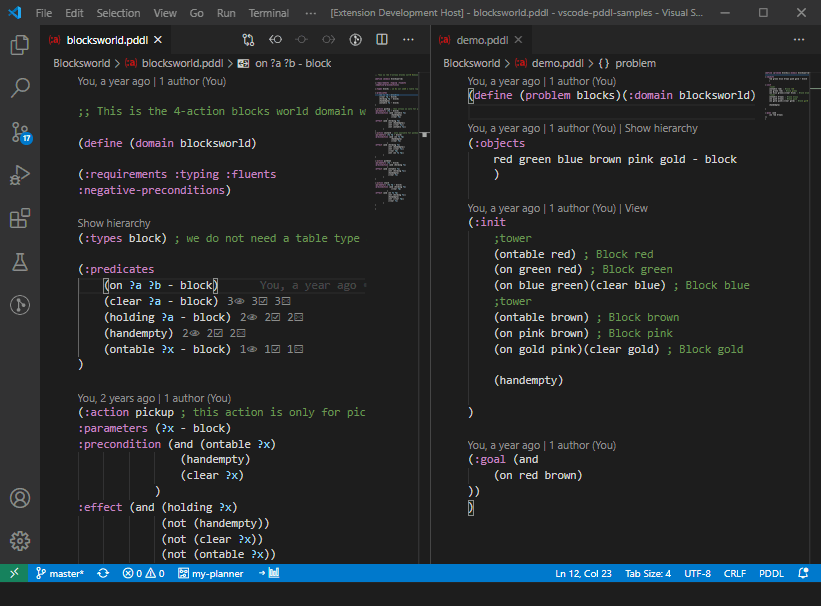Open the Explorer view in activity bar
This screenshot has width=821, height=606.
(19, 45)
